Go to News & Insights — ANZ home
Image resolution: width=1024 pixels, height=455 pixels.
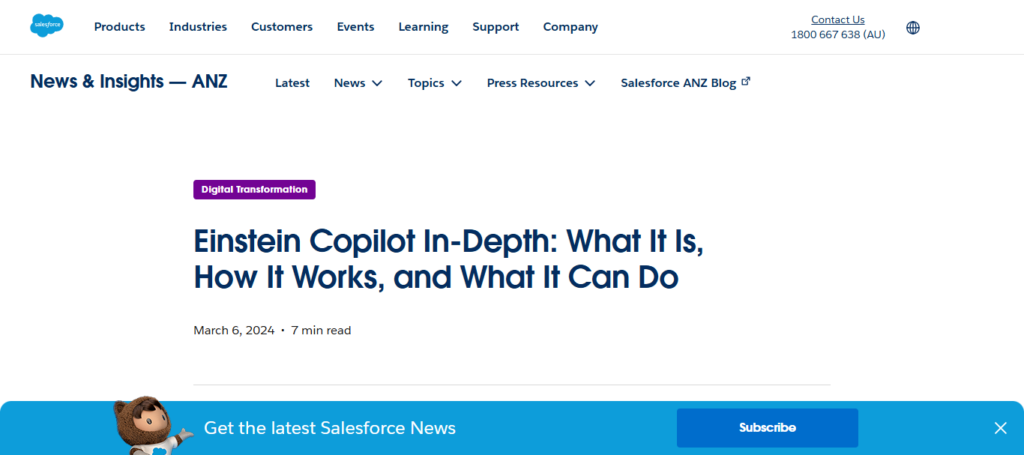[x=129, y=82]
